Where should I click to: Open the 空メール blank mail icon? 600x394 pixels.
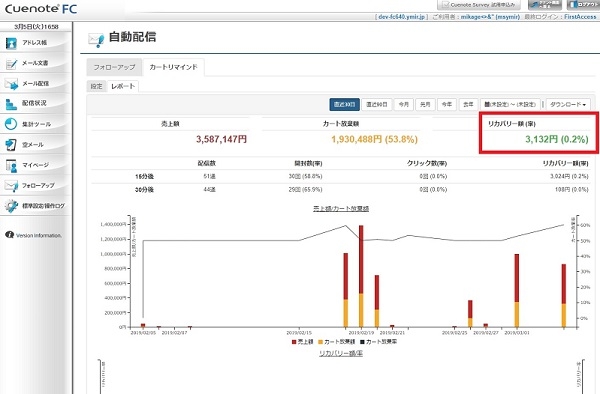click(11, 145)
